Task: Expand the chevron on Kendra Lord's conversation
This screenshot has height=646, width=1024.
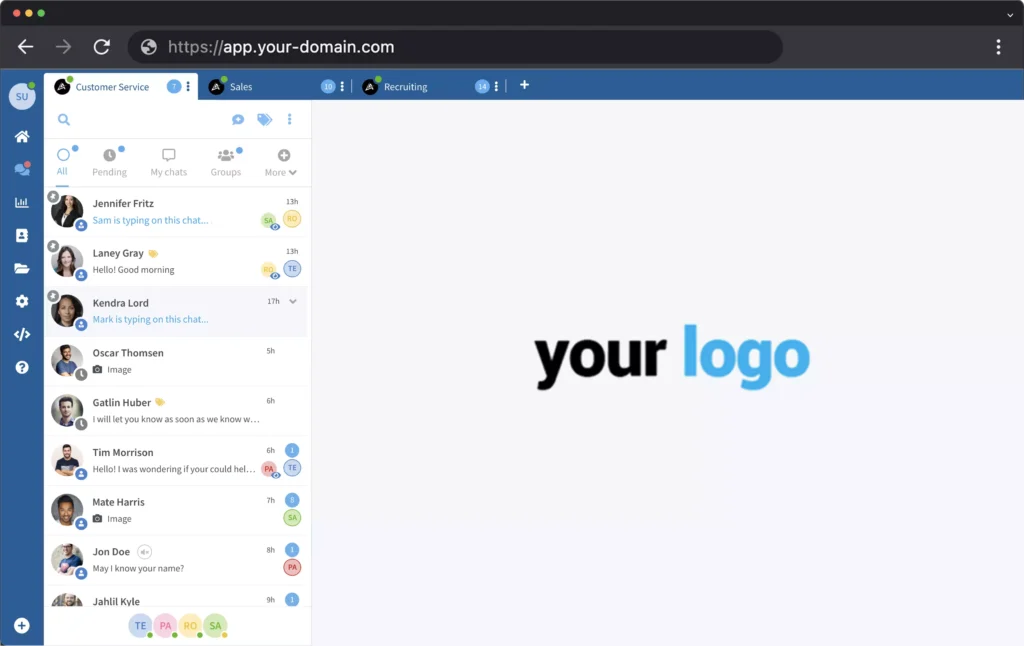Action: tap(292, 300)
